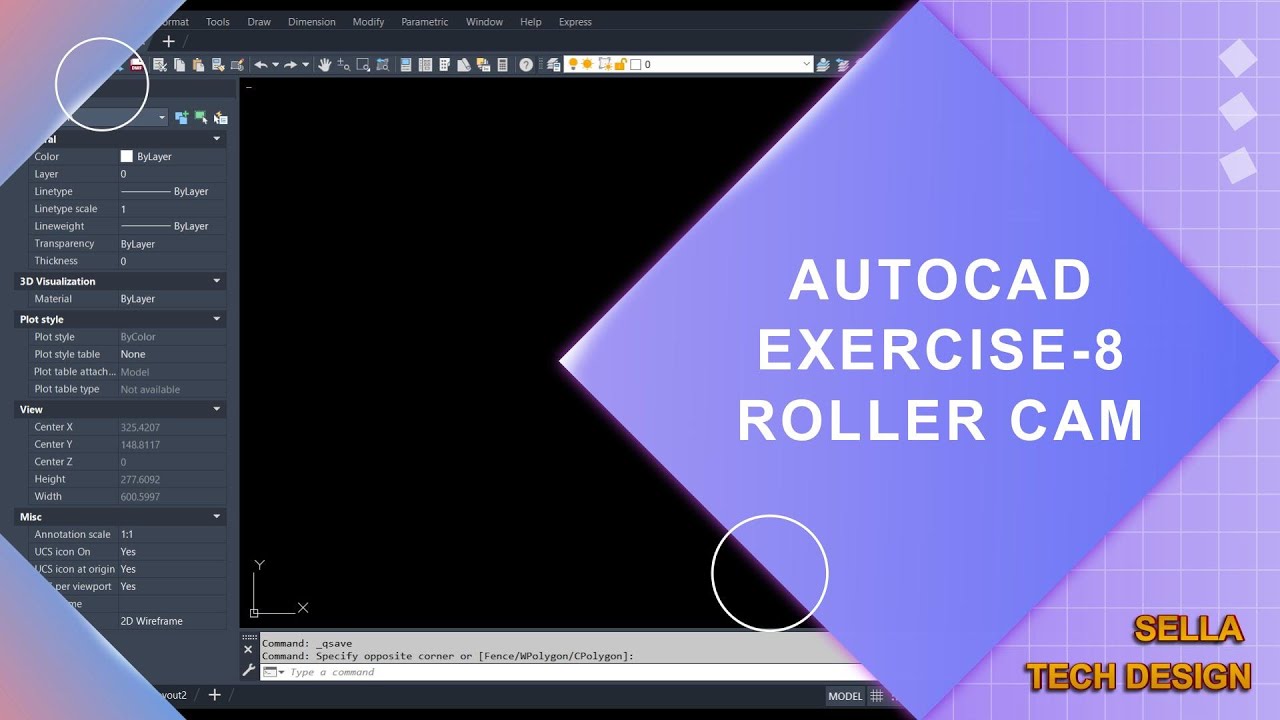The height and width of the screenshot is (720, 1280).
Task: Select the Zoom Realtime tool
Action: click(343, 65)
